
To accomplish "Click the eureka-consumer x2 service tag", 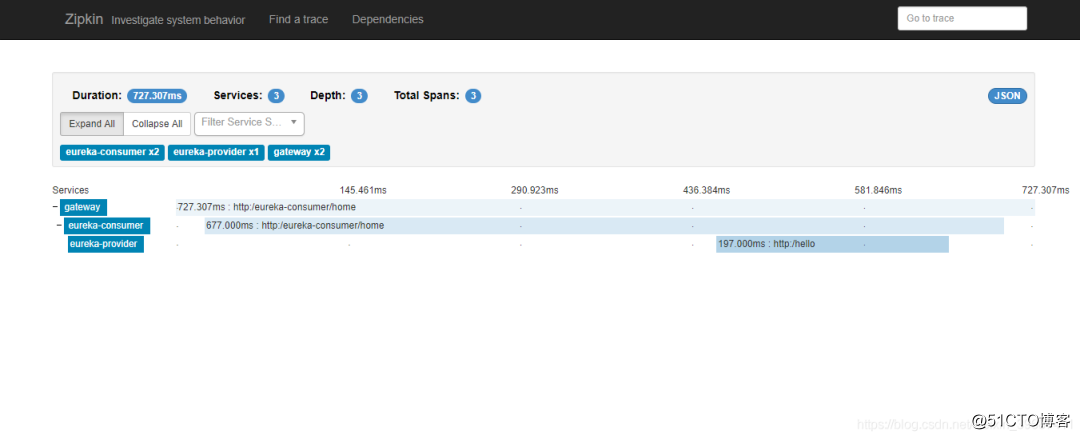I will [112, 152].
